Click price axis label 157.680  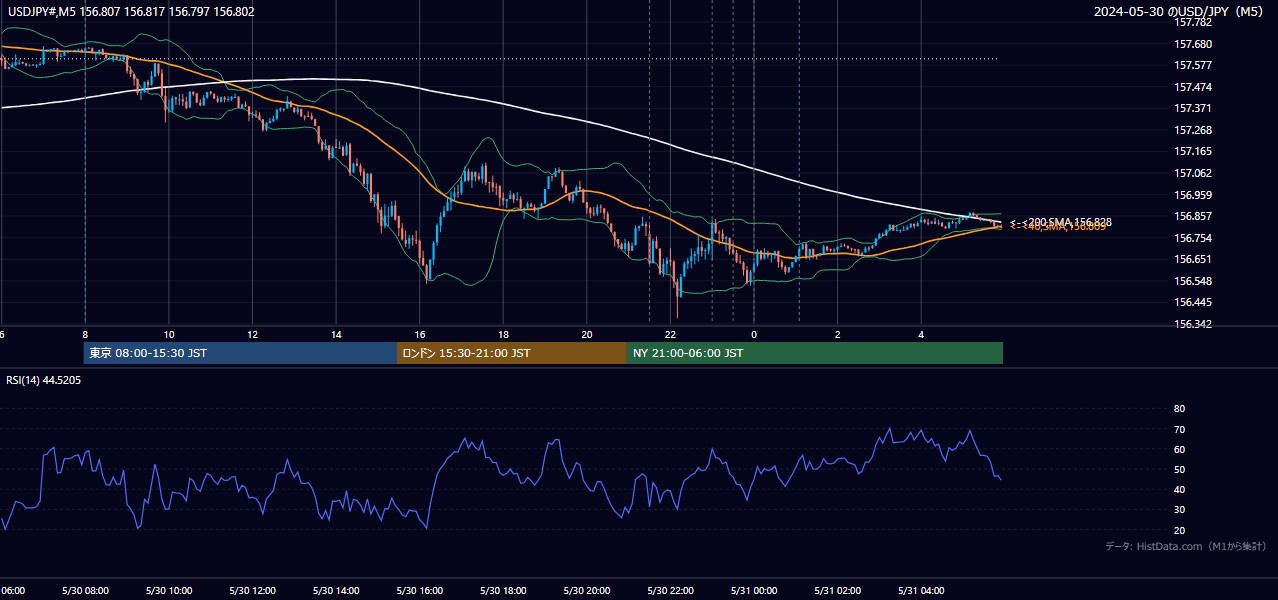point(1193,44)
